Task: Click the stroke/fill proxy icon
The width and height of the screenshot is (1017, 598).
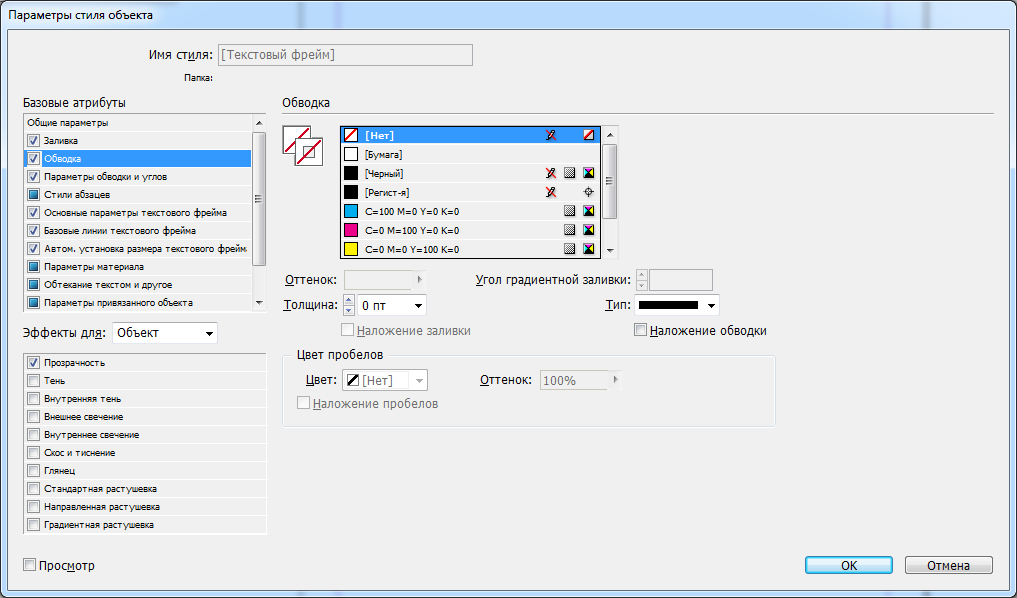Action: click(x=303, y=146)
